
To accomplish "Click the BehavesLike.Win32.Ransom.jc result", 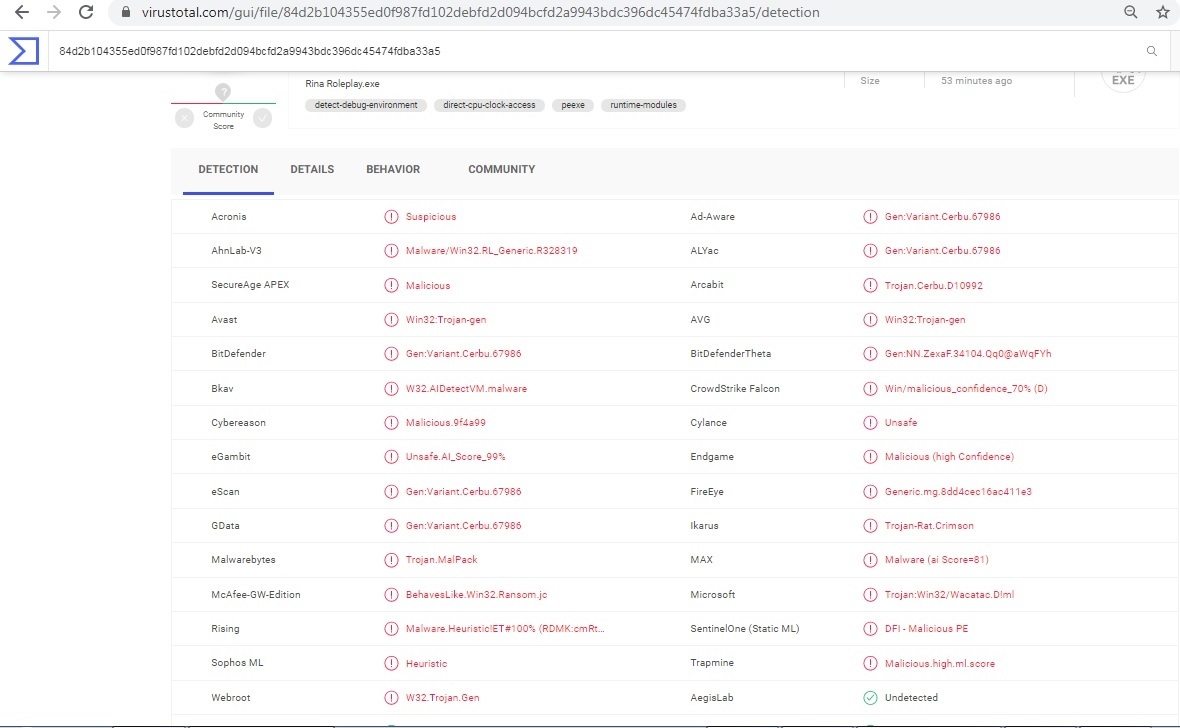I will pos(476,595).
